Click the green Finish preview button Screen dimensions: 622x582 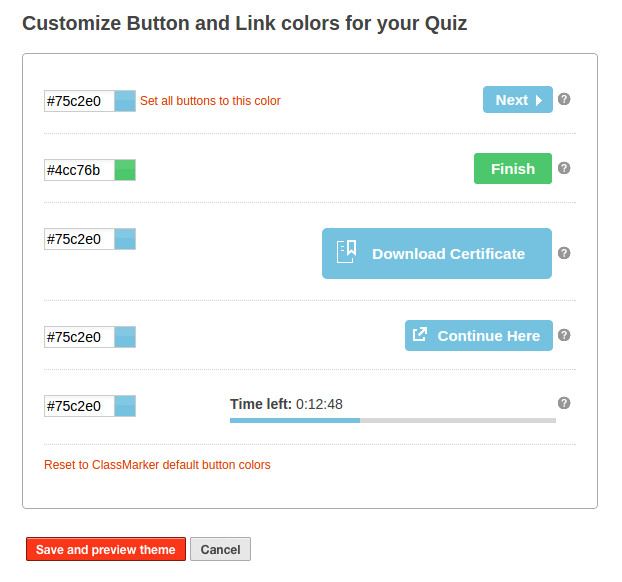tap(512, 169)
